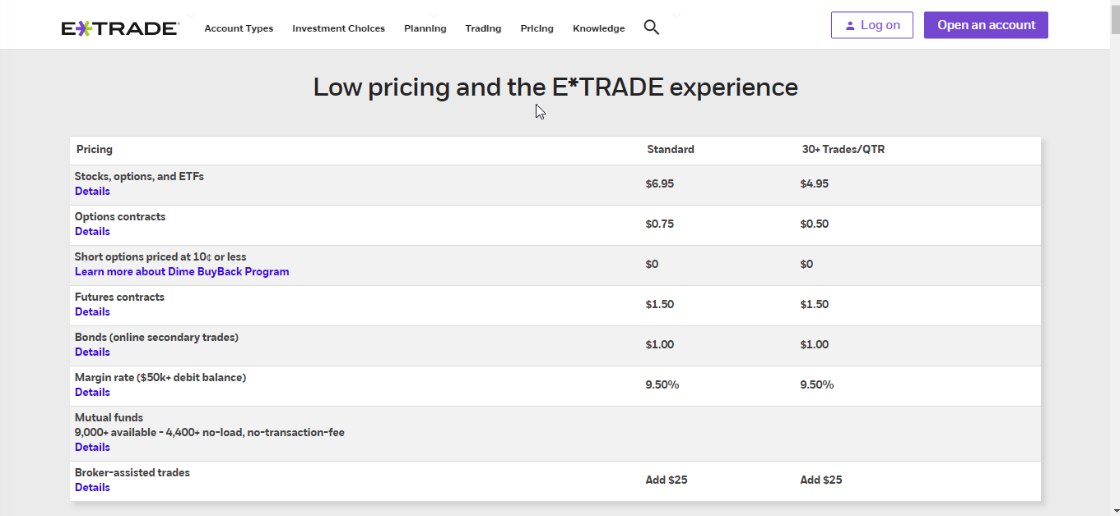
Task: Click the Low pricing and E*TRADE experience heading
Action: (x=556, y=87)
